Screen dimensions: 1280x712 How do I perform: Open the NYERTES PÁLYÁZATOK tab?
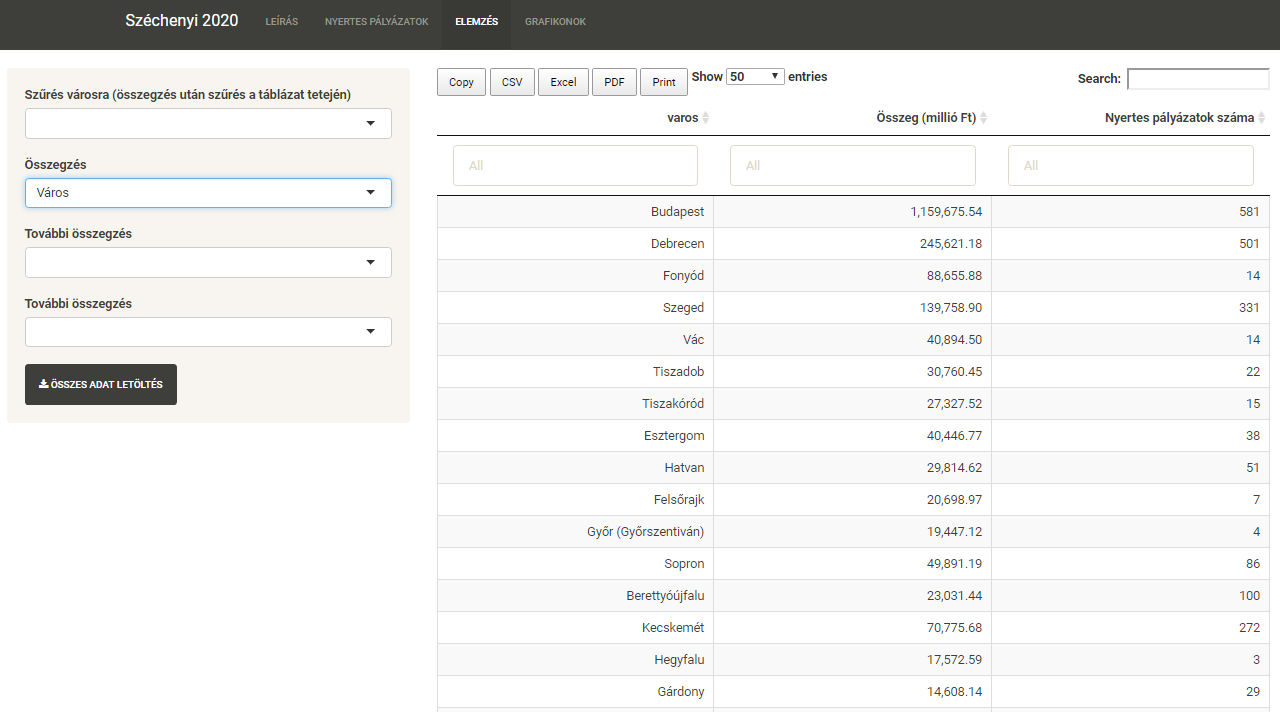pyautogui.click(x=376, y=22)
